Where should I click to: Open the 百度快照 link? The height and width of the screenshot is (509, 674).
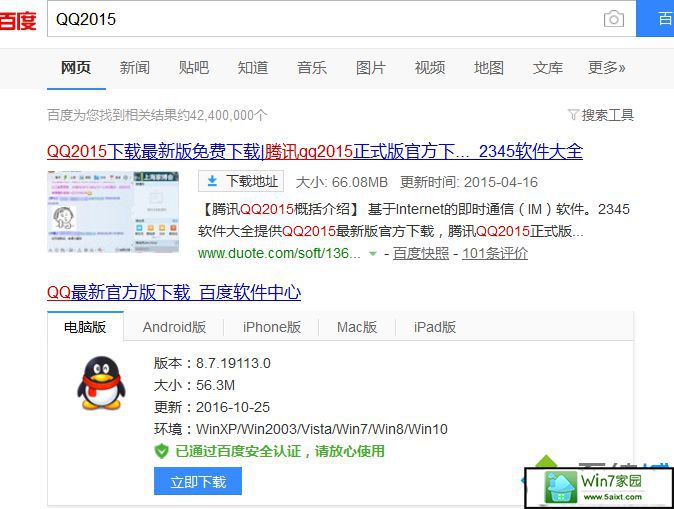pos(421,253)
